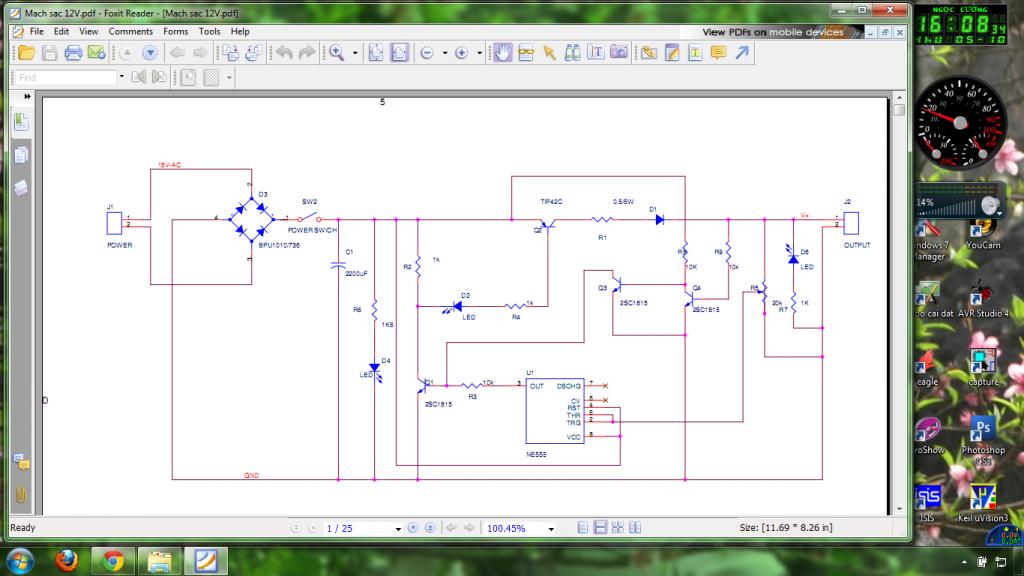Click the Typewriter tool icon
The image size is (1024, 576).
pos(695,52)
